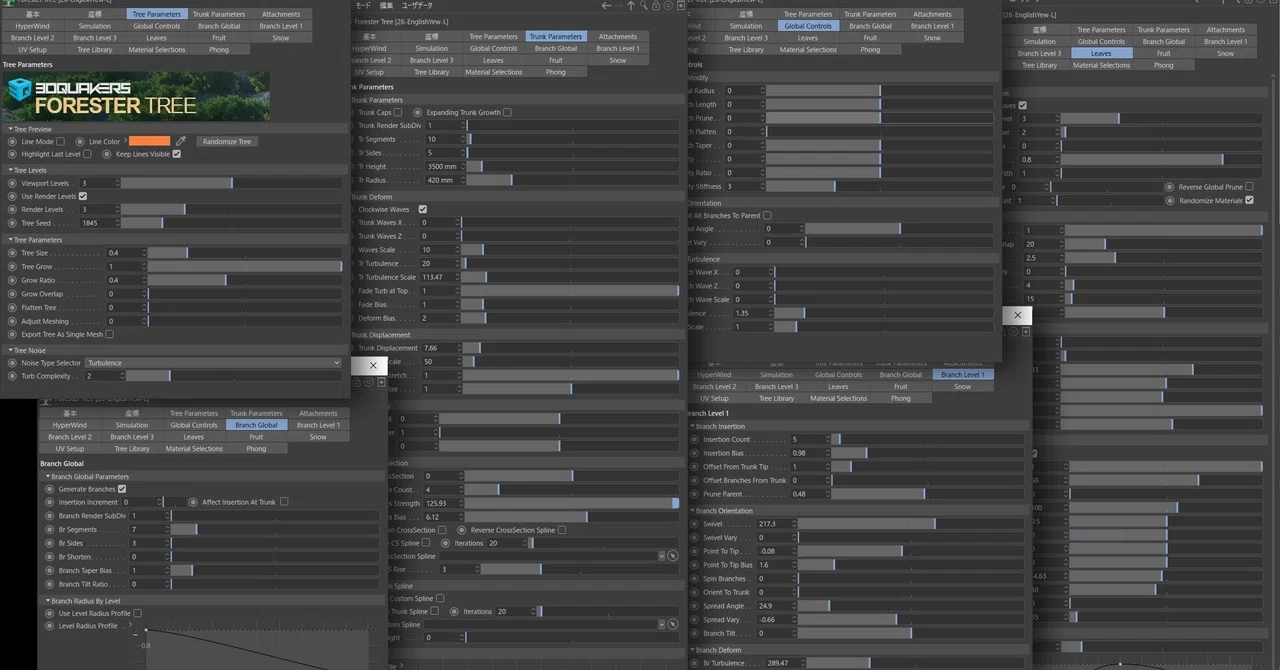
Task: Open Tree Library tab in Tree Parameters window
Action: (x=94, y=49)
